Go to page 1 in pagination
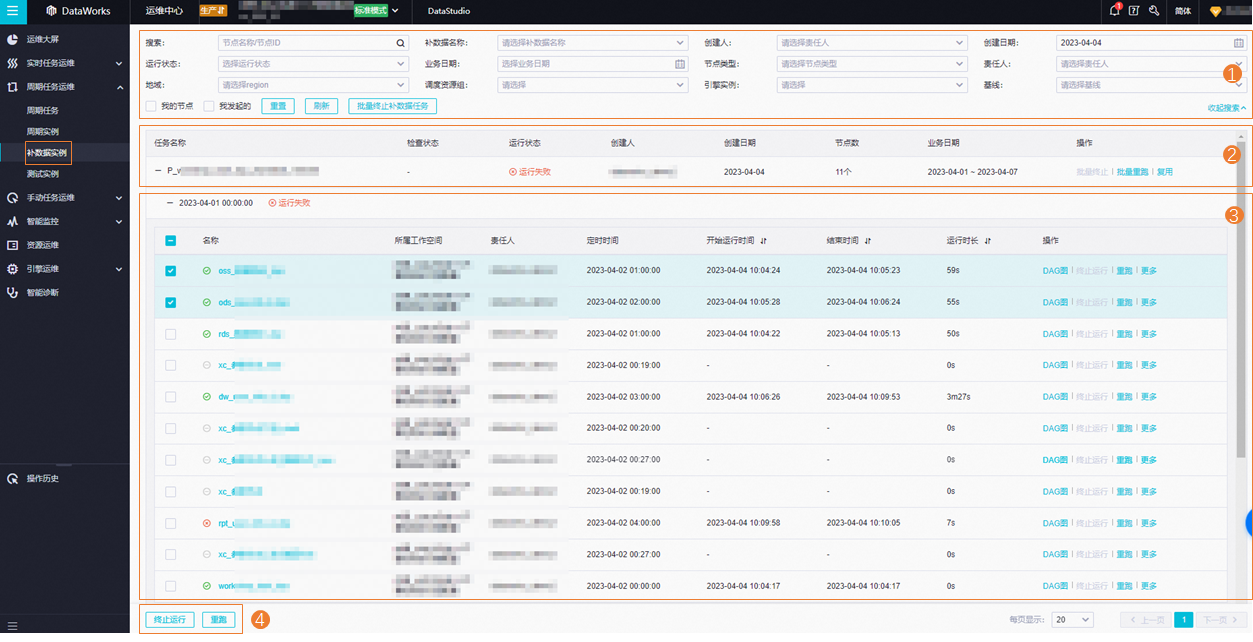Screen dimensions: 1253x642 [1184, 620]
